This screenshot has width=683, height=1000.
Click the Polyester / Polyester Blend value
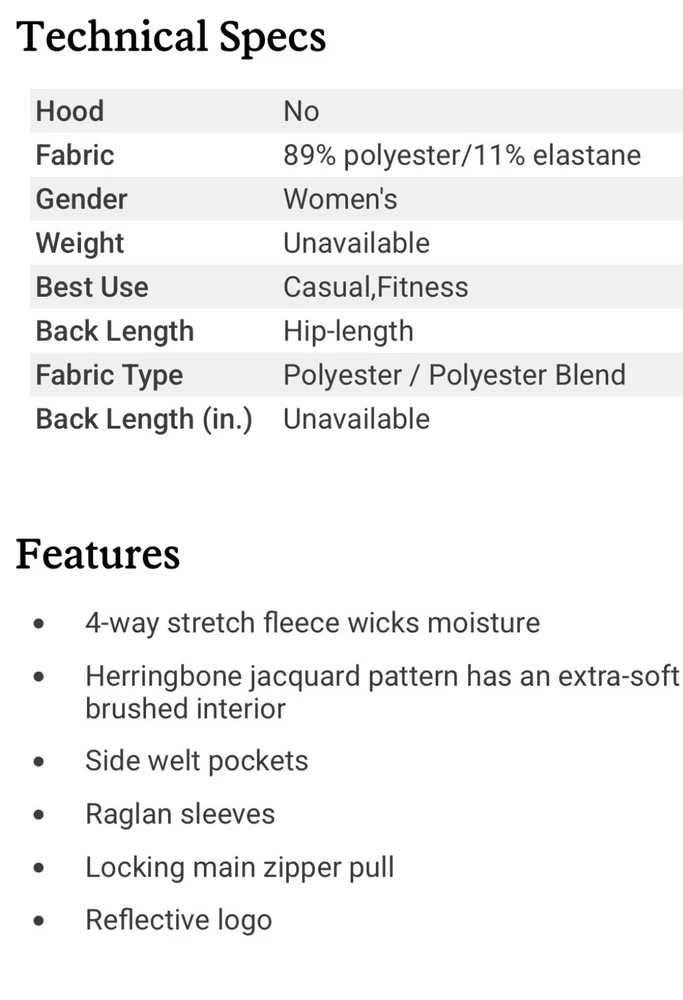point(454,375)
